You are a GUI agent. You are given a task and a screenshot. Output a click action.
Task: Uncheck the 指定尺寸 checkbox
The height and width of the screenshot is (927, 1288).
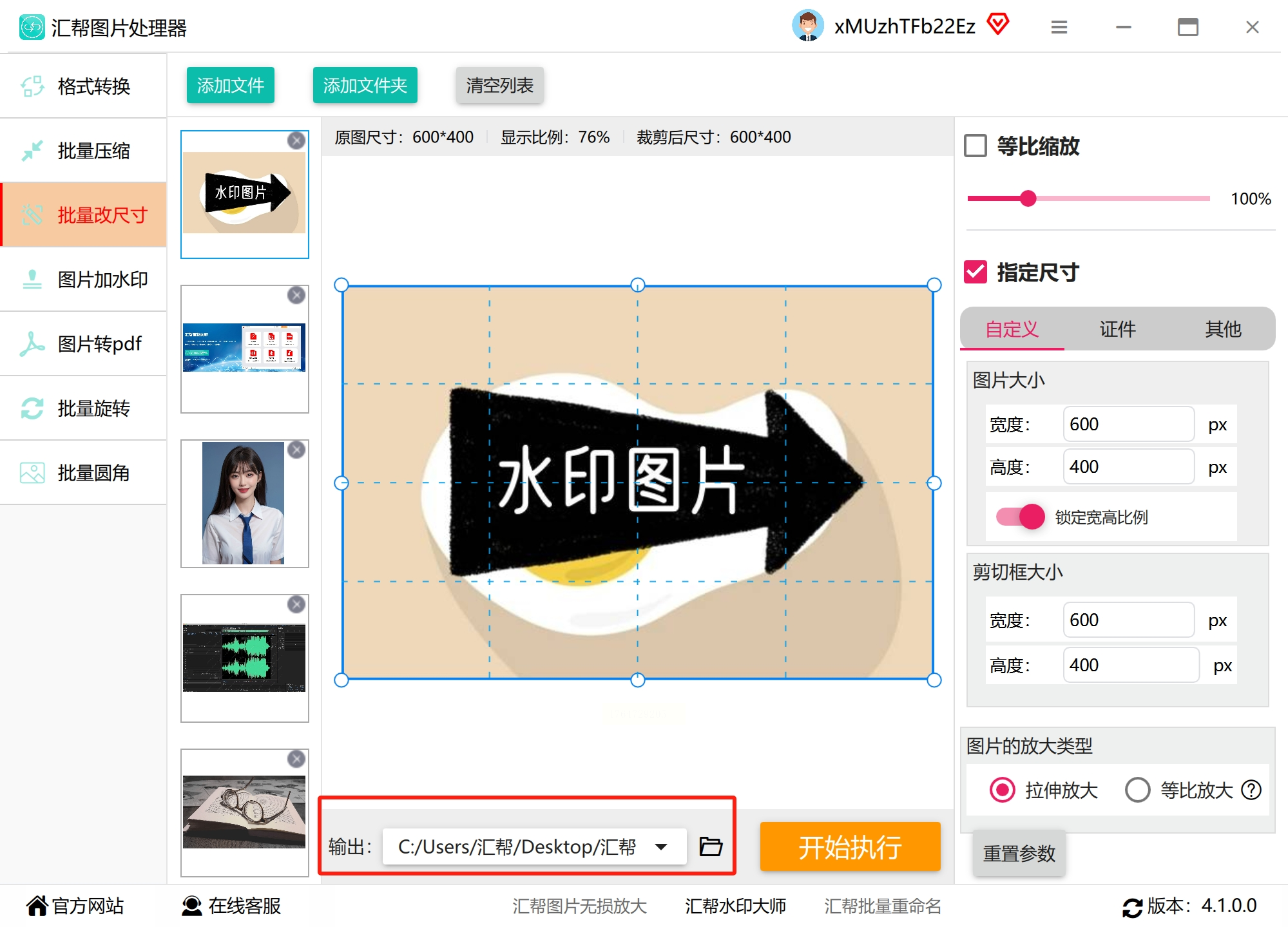point(976,272)
